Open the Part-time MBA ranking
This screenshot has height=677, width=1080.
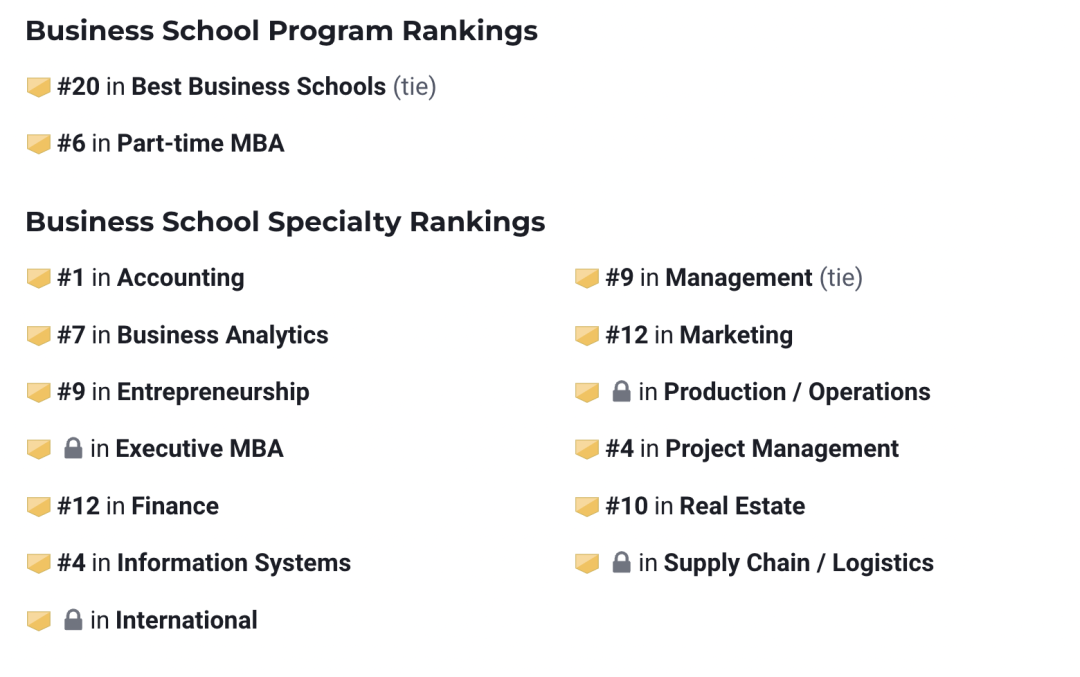point(200,144)
